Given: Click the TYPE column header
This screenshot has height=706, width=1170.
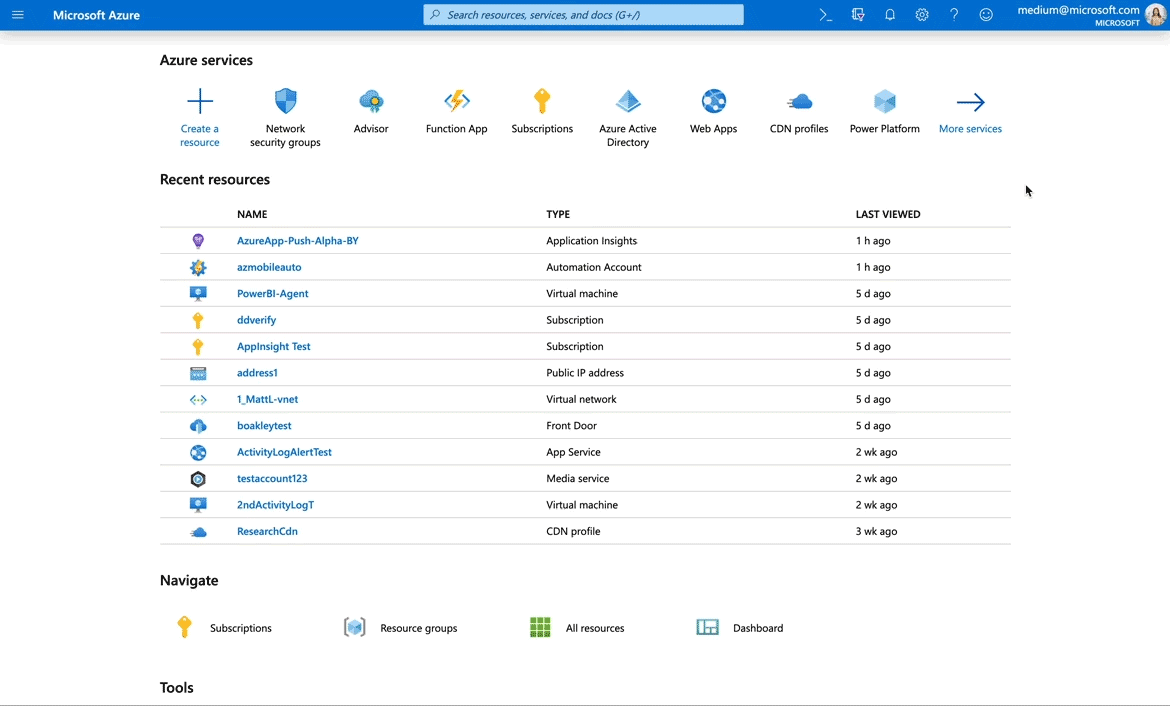Looking at the screenshot, I should [x=558, y=214].
